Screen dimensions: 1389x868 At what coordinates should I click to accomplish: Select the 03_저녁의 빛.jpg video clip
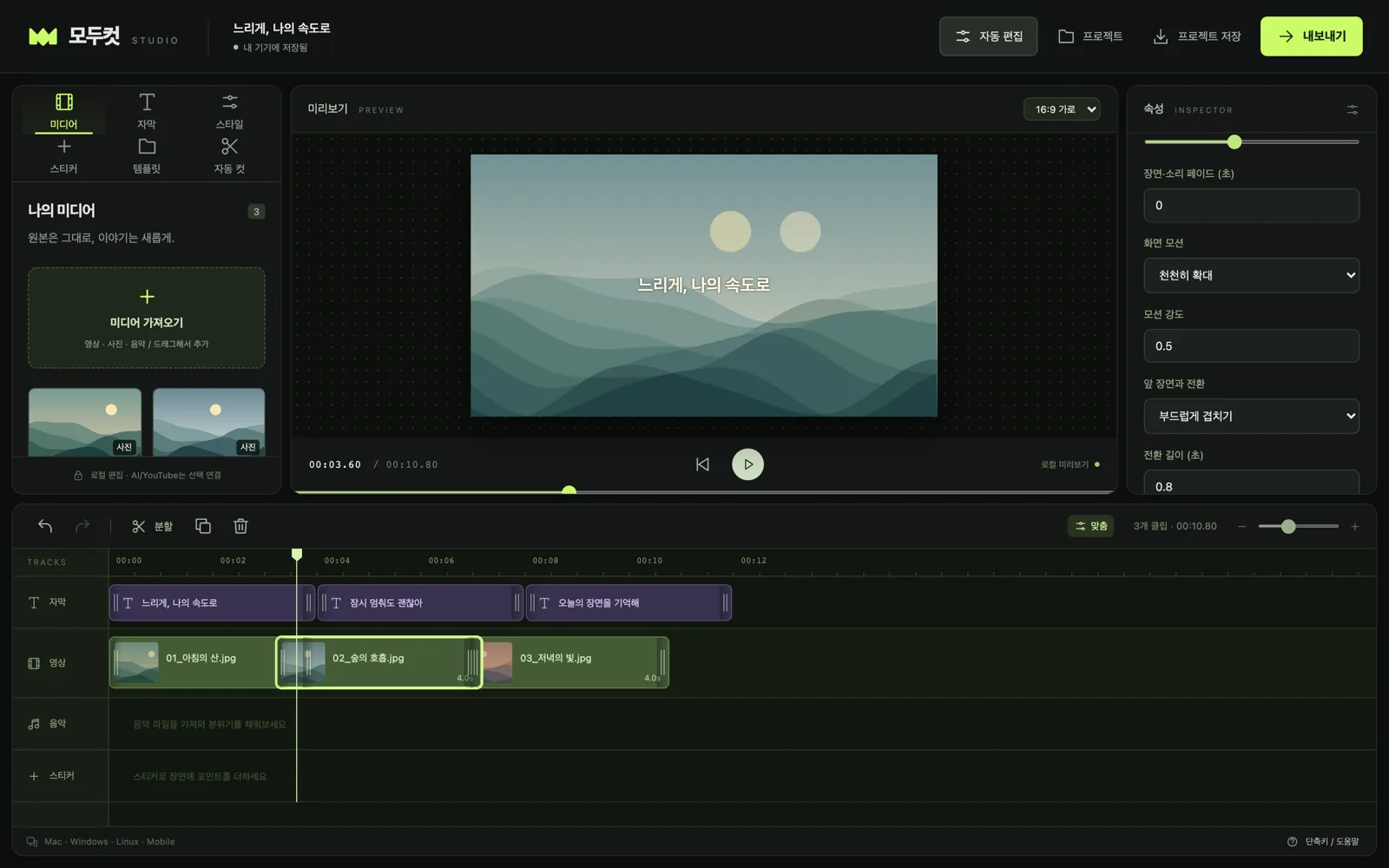[576, 662]
